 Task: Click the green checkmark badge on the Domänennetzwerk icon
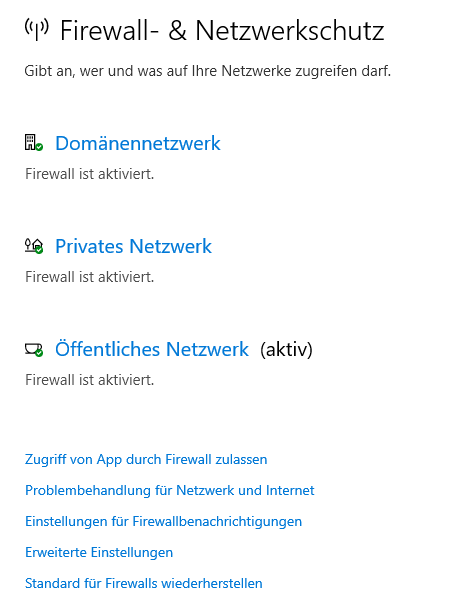(x=39, y=147)
